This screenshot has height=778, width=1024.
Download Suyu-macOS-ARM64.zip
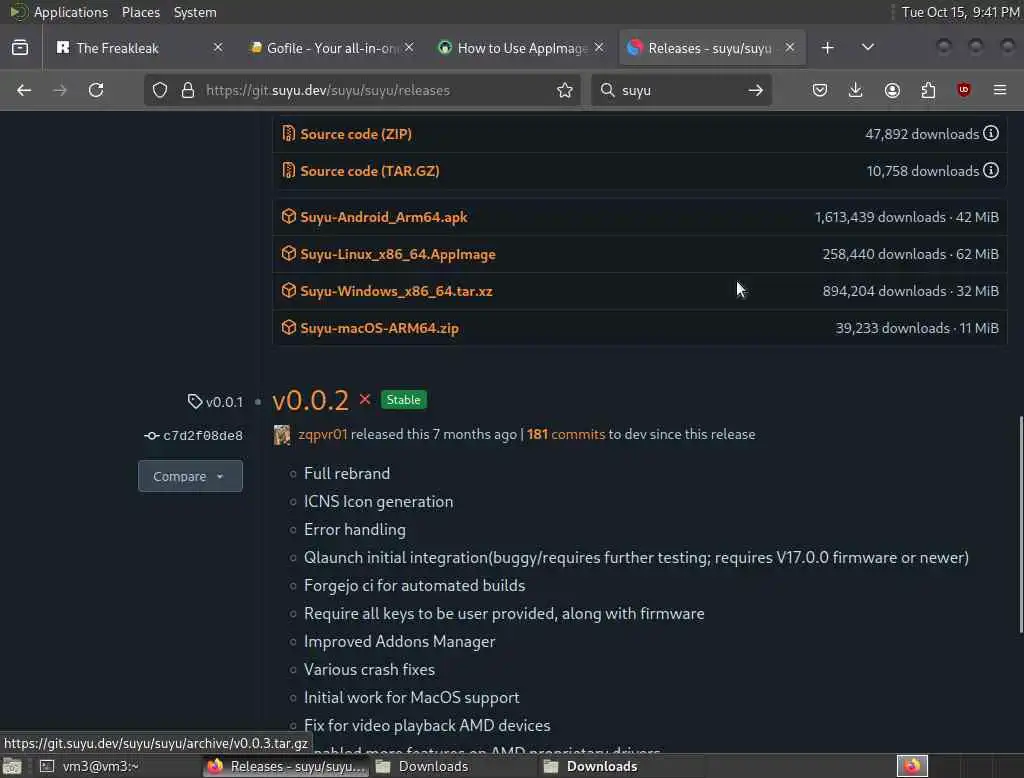pyautogui.click(x=379, y=328)
